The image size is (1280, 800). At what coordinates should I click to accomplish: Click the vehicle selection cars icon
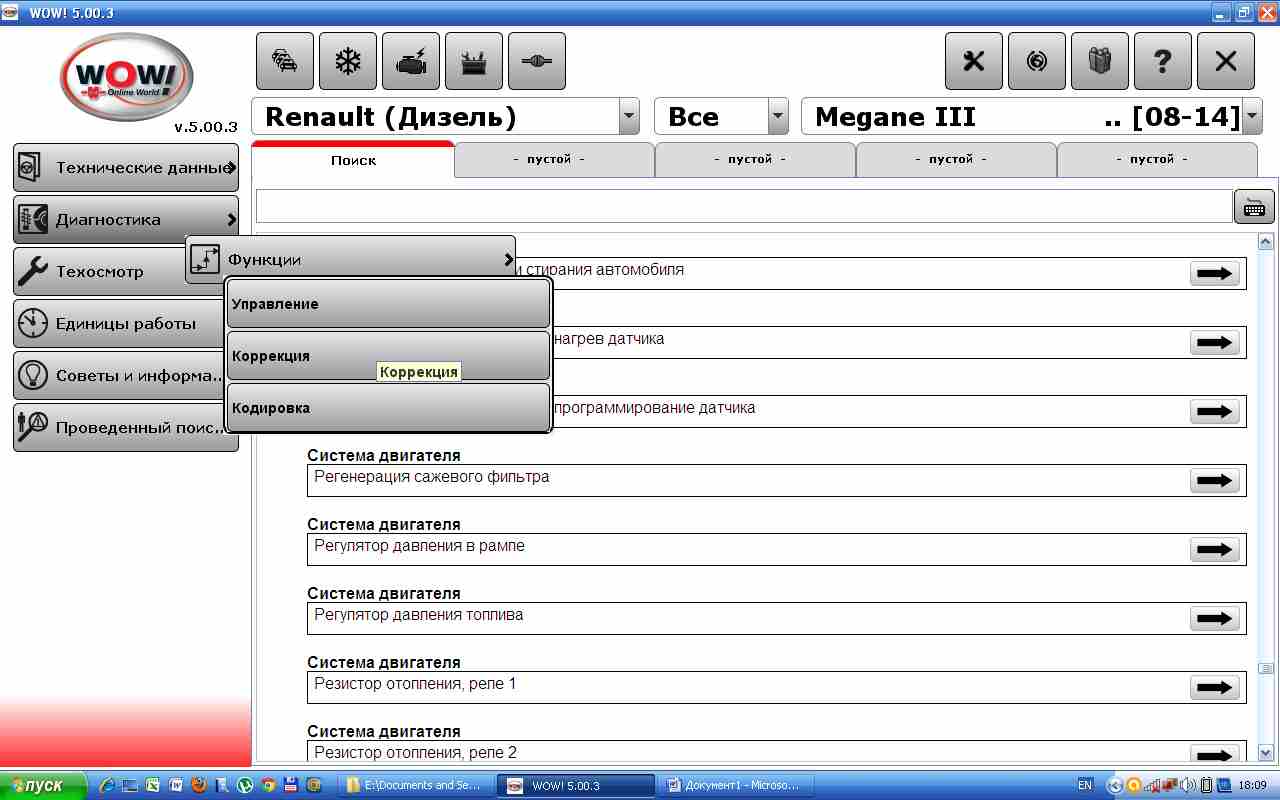285,62
